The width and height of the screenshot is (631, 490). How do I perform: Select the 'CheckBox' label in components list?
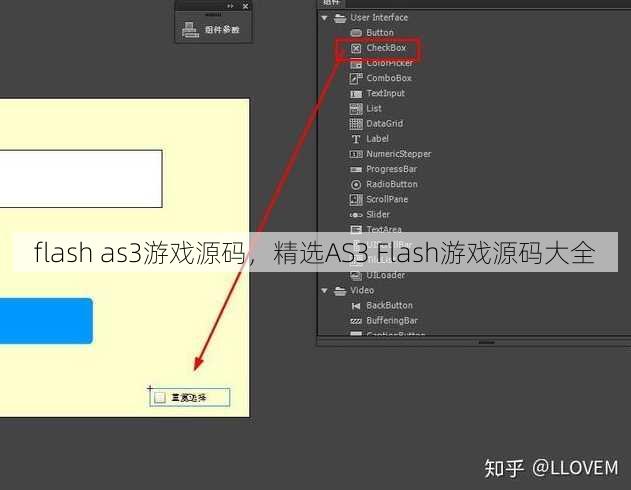pyautogui.click(x=386, y=48)
